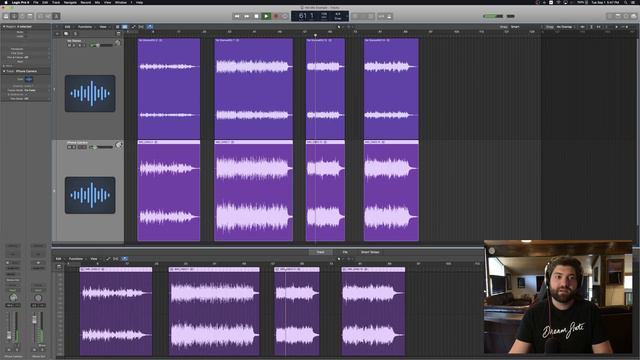This screenshot has width=640, height=360.
Task: Click the iPhone Camera track waveform icon
Action: click(90, 195)
